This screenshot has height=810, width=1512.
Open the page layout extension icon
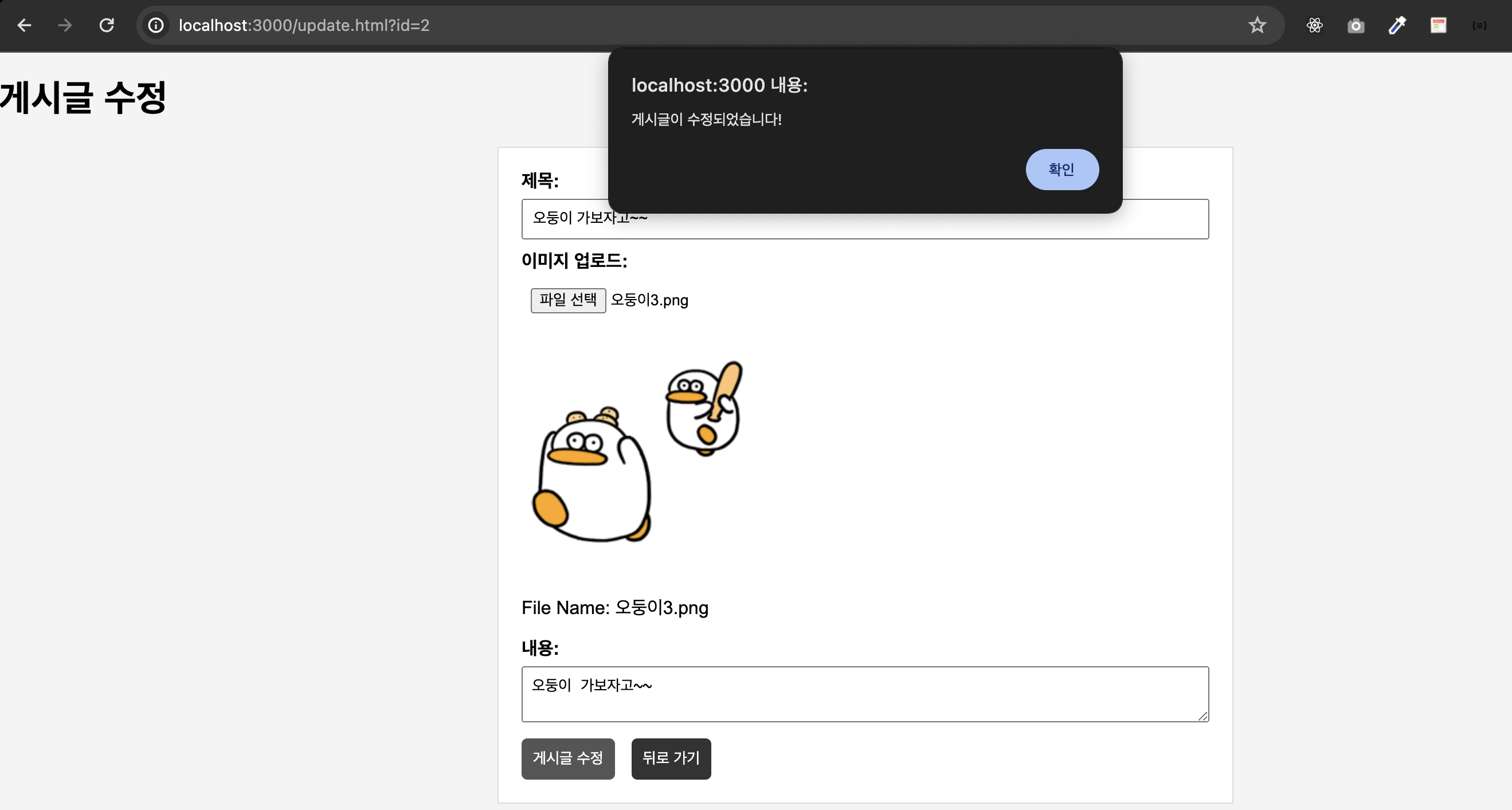pos(1438,25)
